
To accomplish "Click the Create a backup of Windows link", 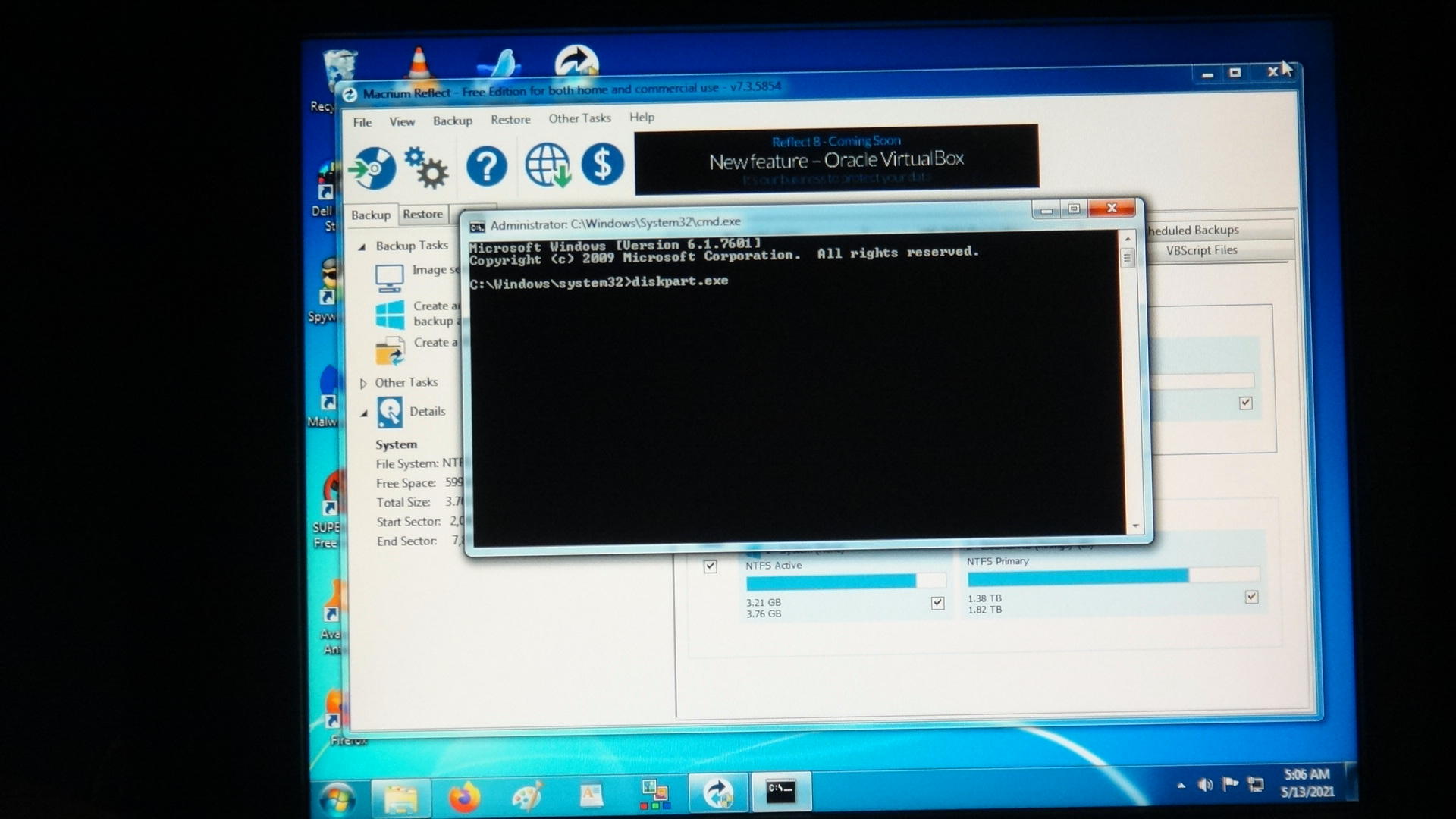I will coord(437,313).
